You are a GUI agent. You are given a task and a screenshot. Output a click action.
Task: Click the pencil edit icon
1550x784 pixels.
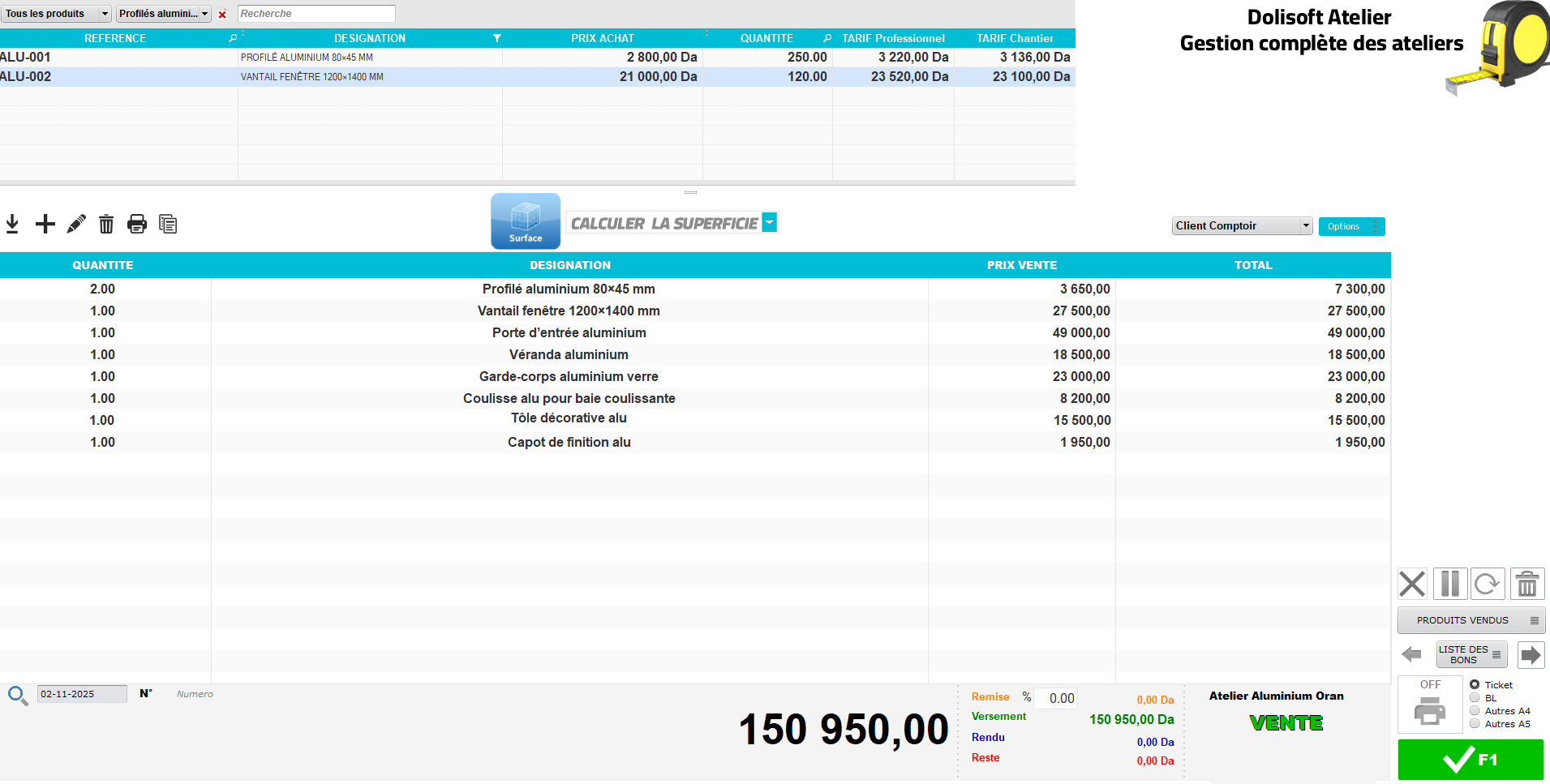[x=76, y=224]
